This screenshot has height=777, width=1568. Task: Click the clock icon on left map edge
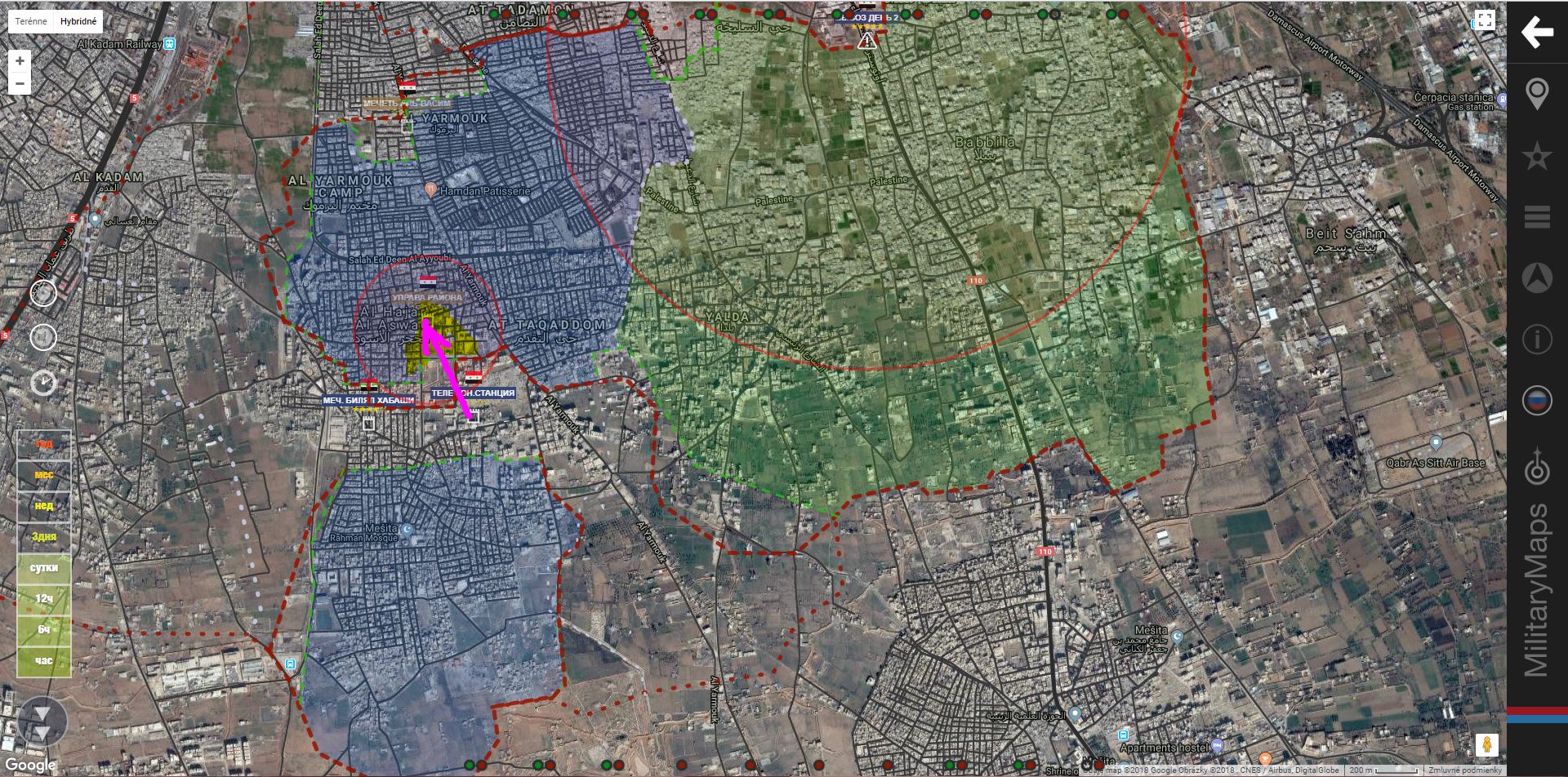click(43, 382)
